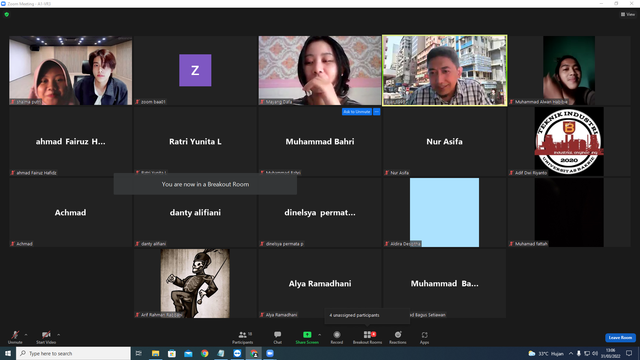This screenshot has height=360, width=640.
Task: Expand share screen options arrow
Action: coord(320,335)
